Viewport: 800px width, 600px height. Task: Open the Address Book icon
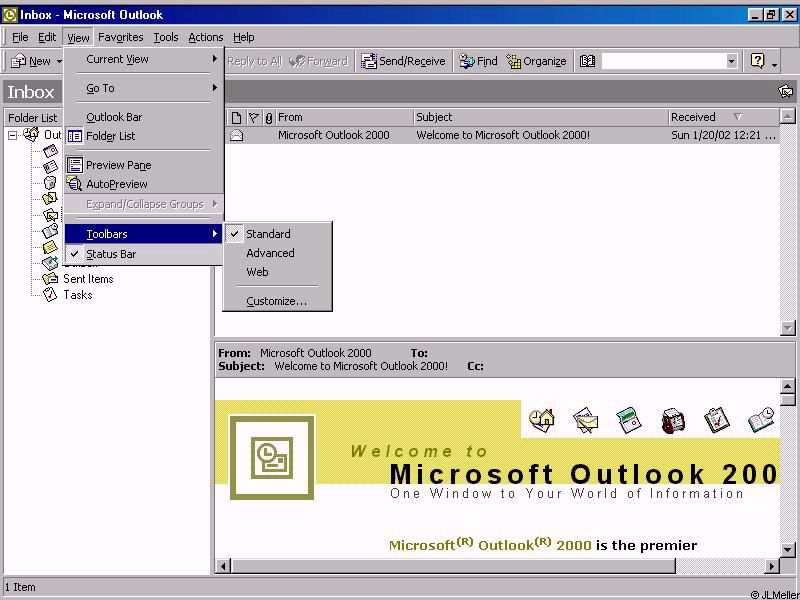click(x=587, y=61)
